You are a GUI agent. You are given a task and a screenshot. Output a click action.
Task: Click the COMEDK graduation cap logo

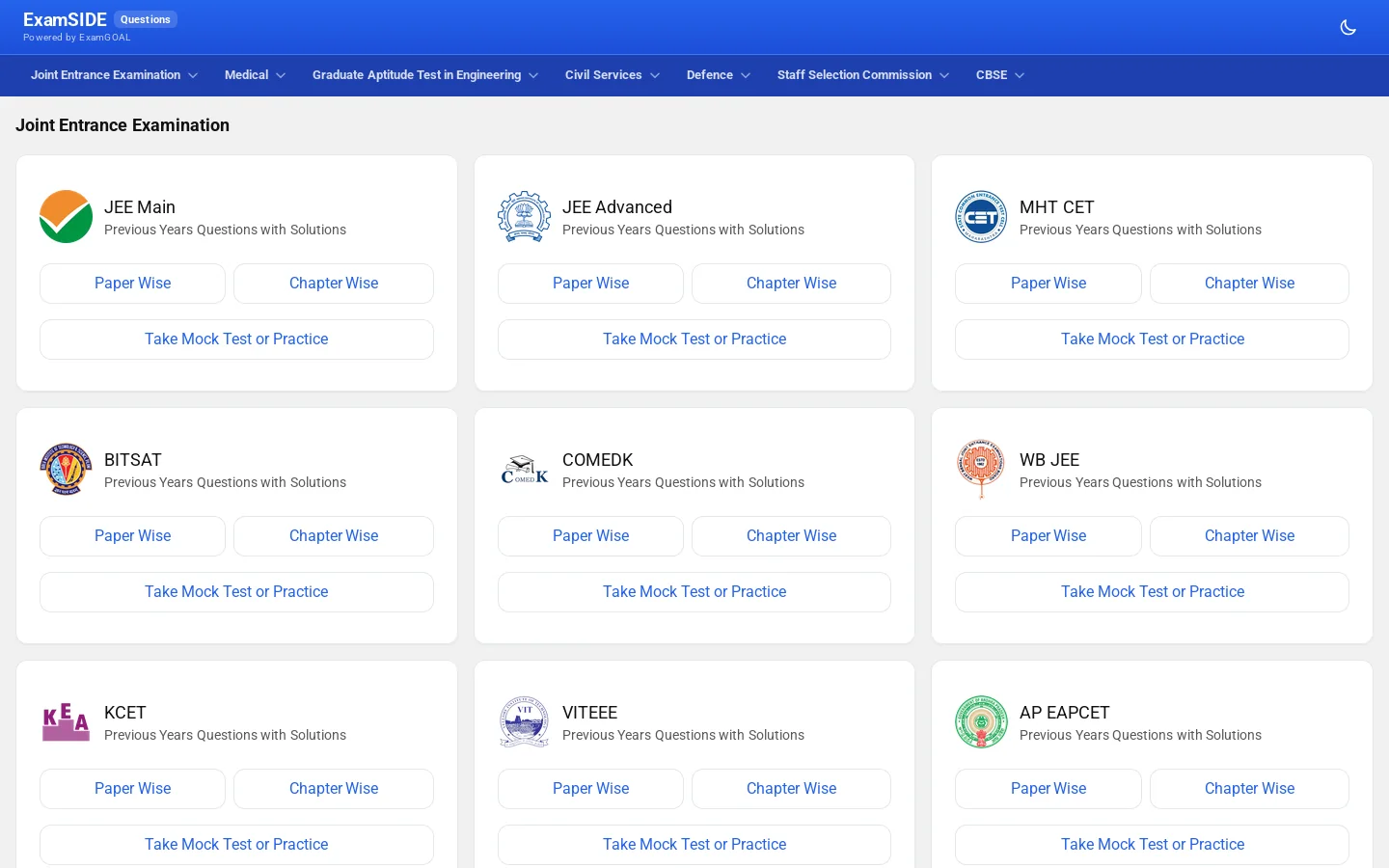(524, 470)
